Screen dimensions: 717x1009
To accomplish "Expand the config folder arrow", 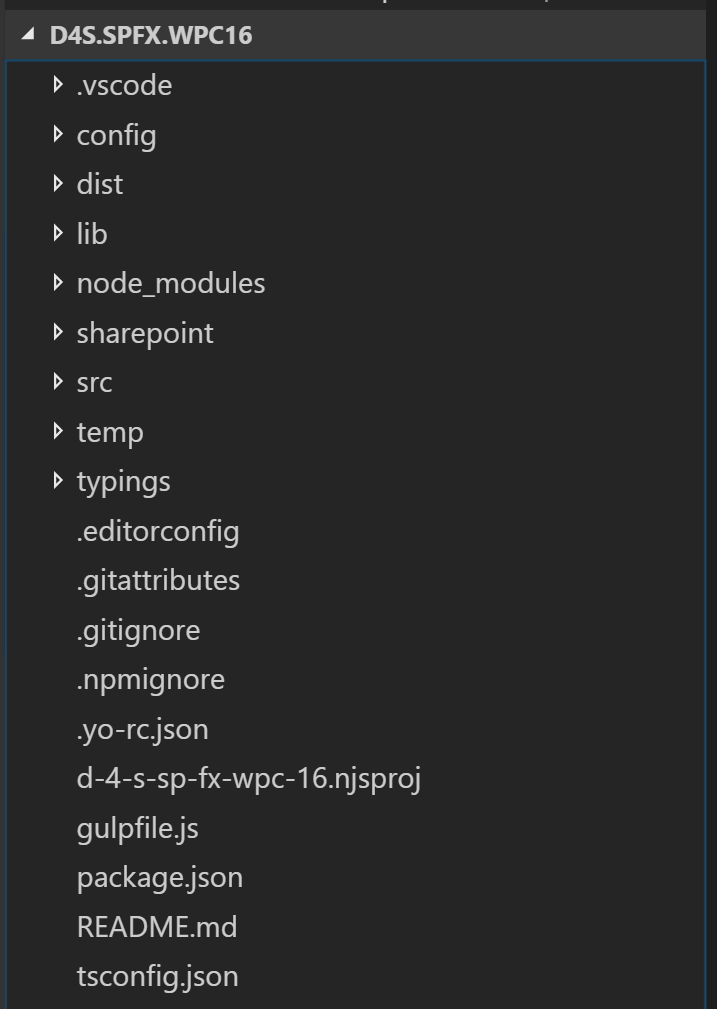I will 58,134.
